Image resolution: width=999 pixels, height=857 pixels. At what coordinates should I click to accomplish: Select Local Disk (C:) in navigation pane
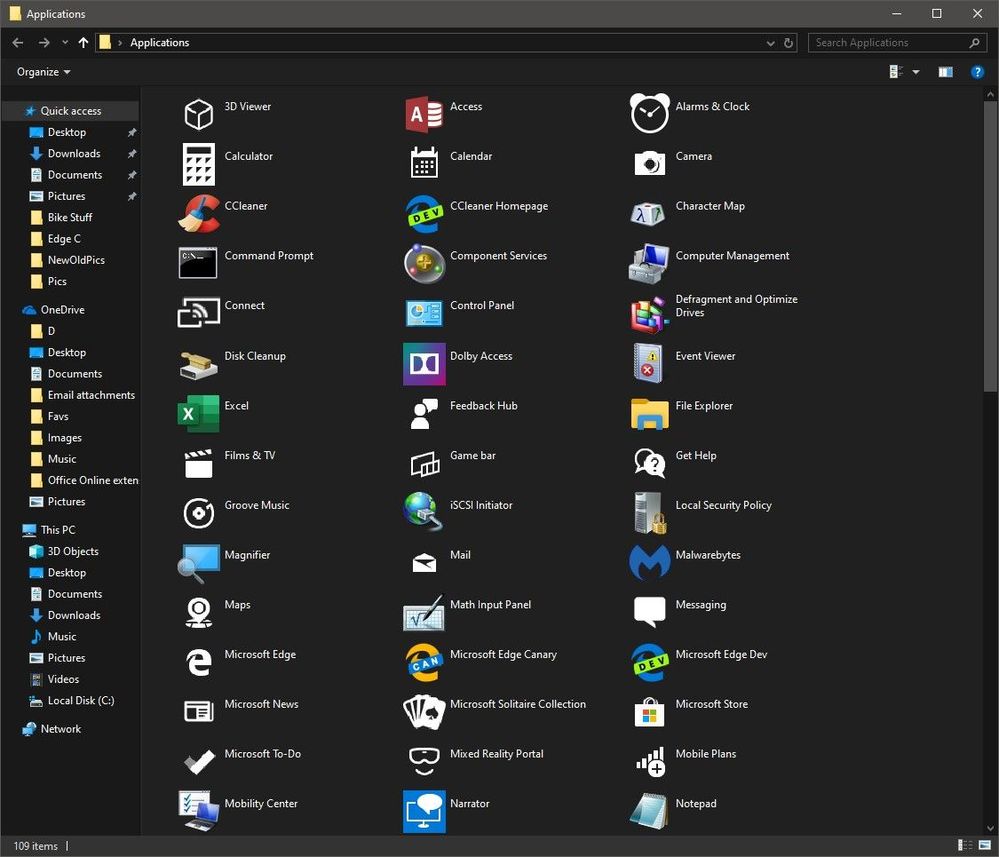pyautogui.click(x=80, y=700)
